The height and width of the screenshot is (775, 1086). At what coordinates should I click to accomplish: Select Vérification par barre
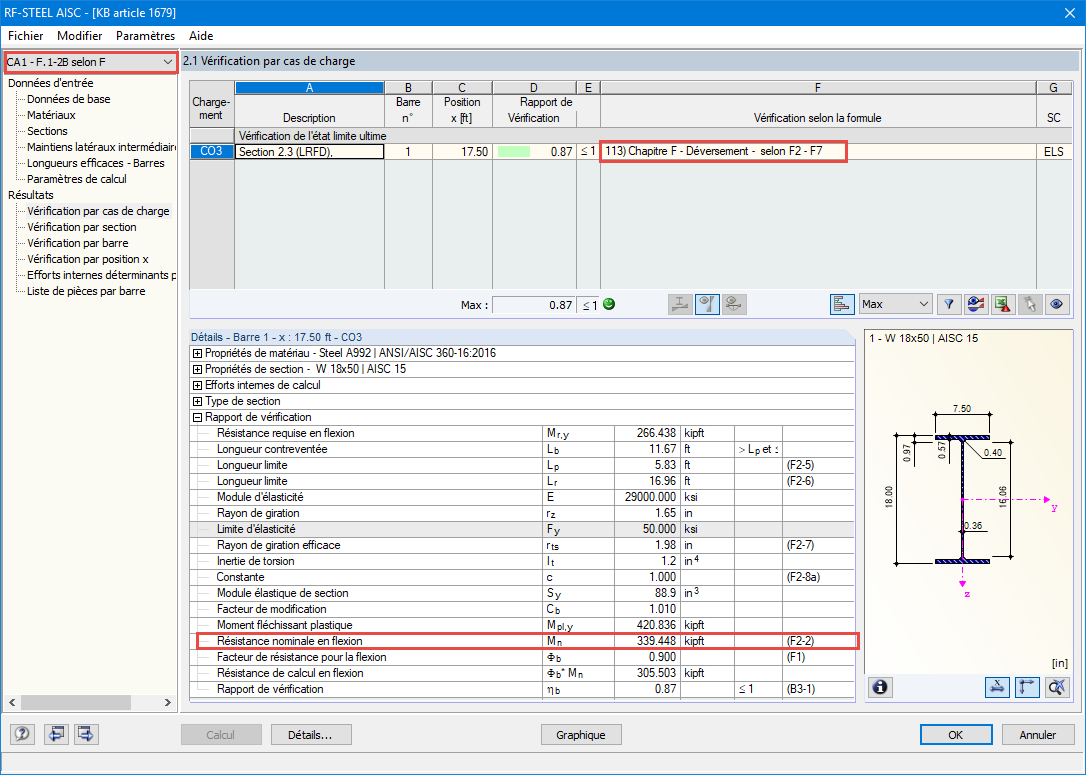coord(78,243)
